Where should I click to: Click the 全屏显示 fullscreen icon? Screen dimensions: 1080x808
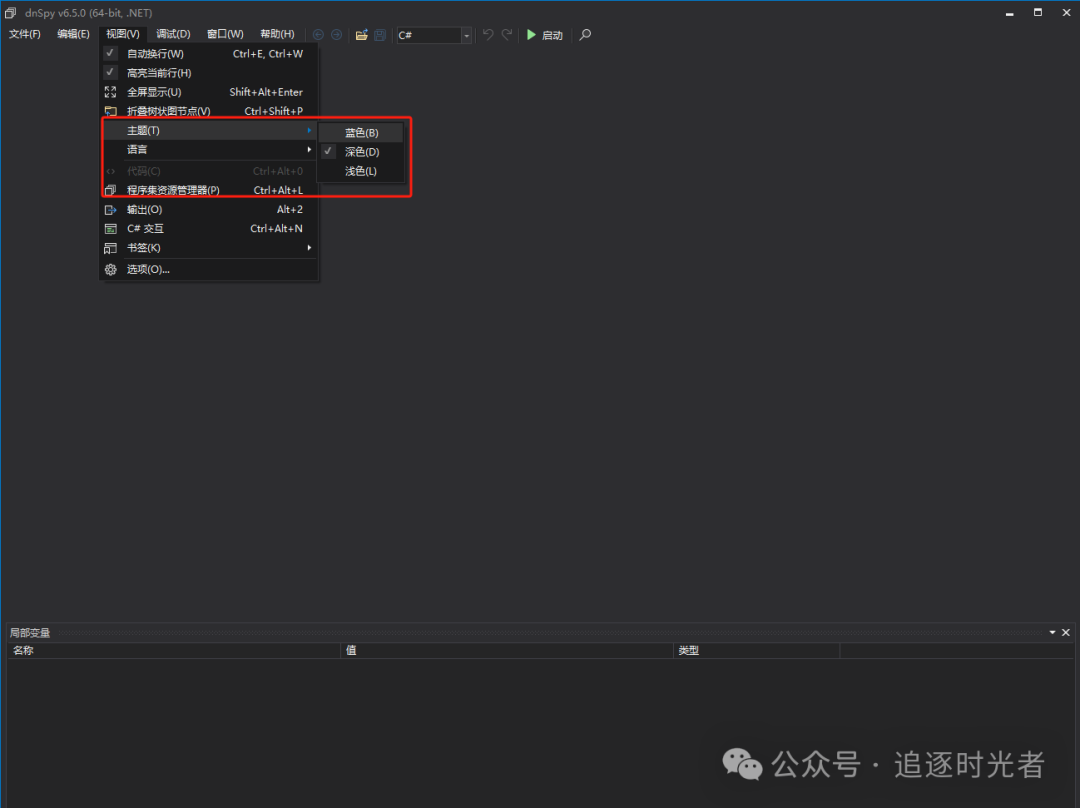110,92
